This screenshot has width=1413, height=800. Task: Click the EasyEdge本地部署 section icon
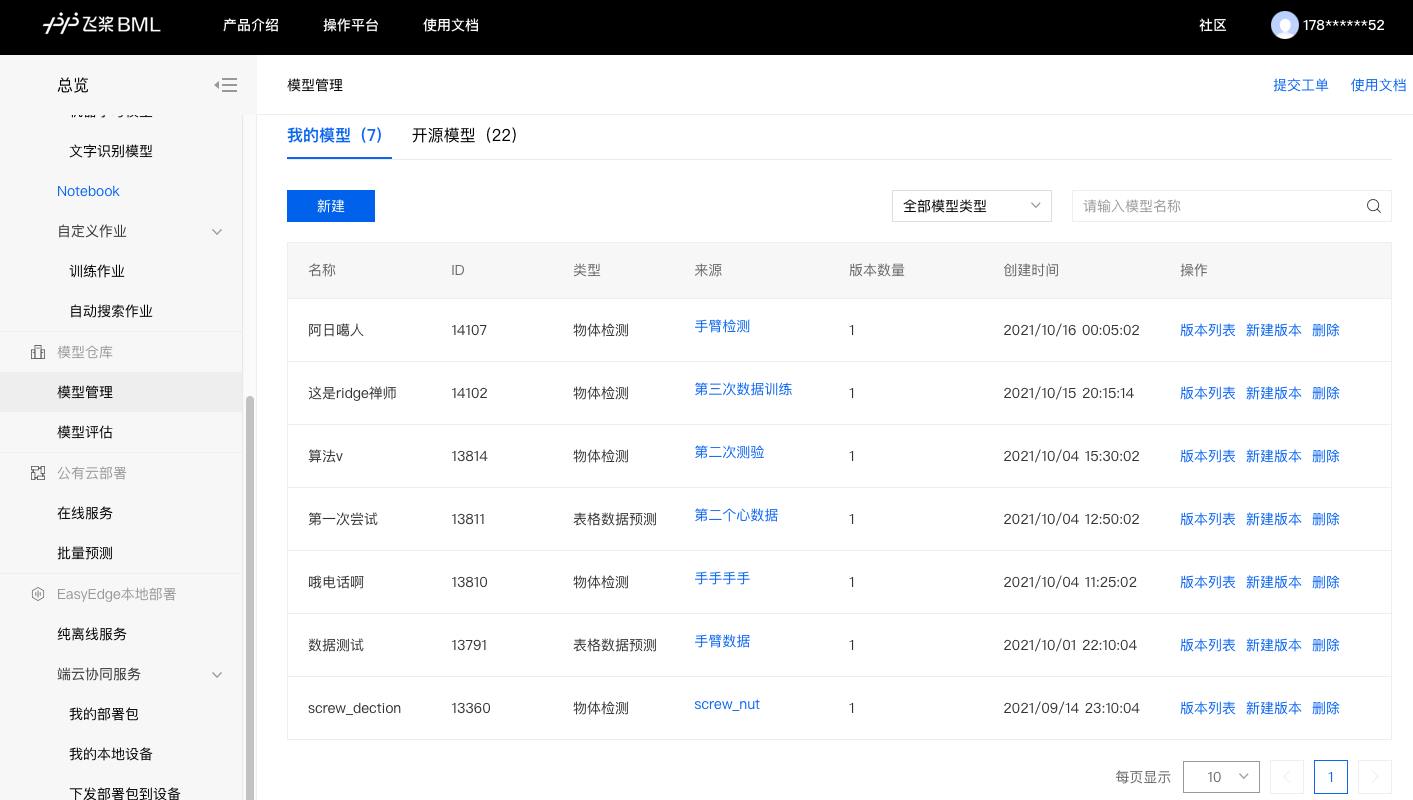38,594
